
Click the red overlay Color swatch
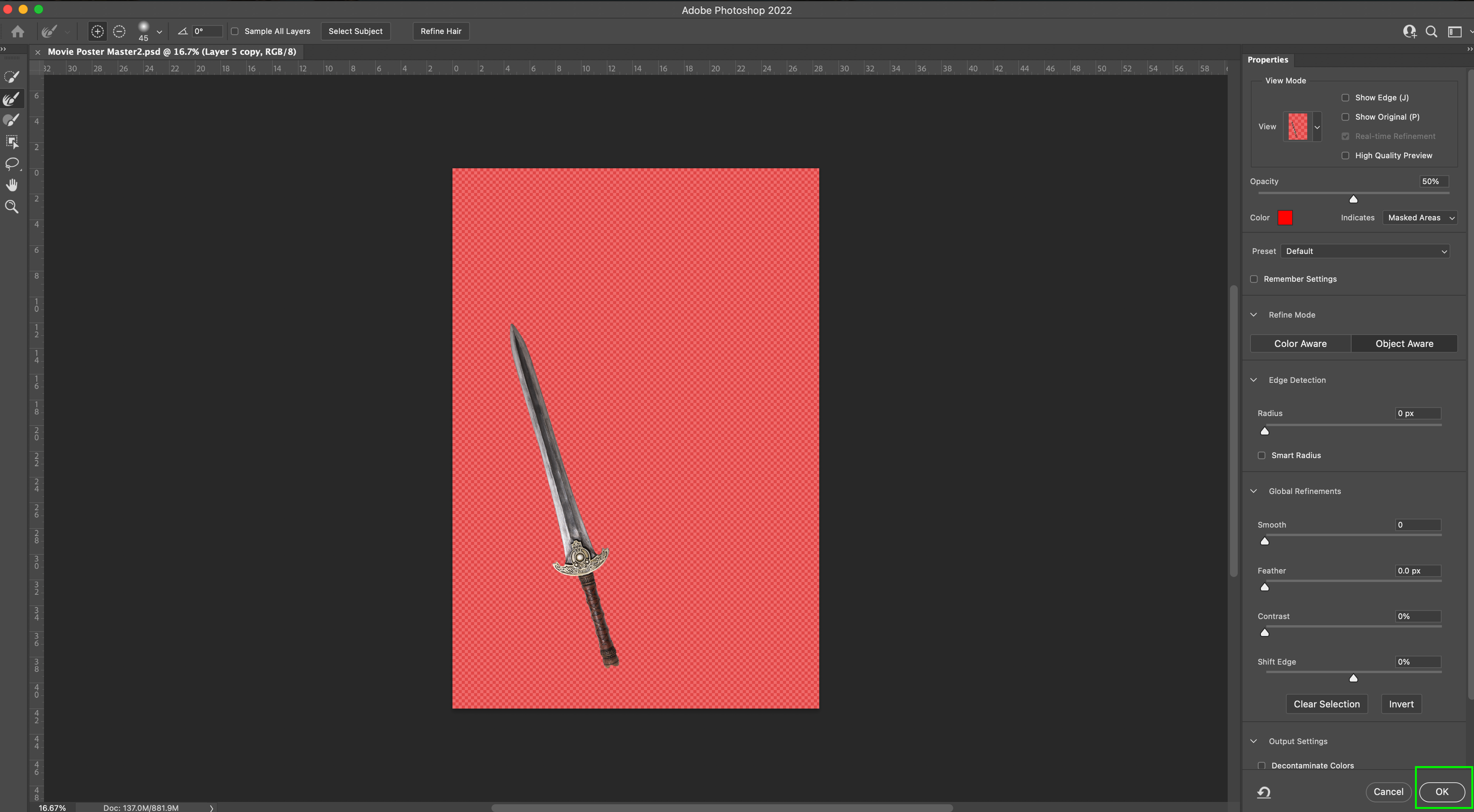(1284, 218)
